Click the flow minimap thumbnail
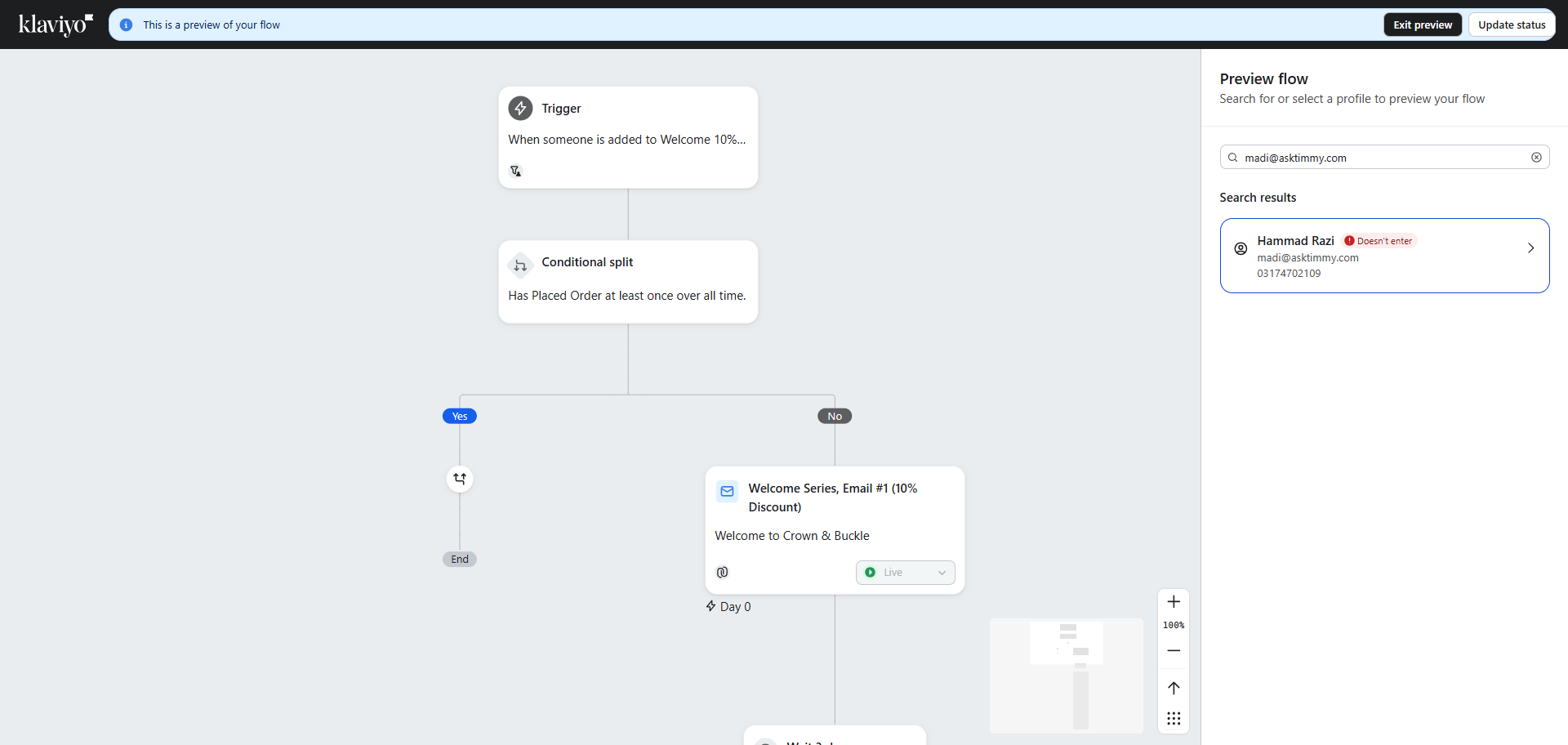This screenshot has width=1568, height=745. pos(1066,676)
